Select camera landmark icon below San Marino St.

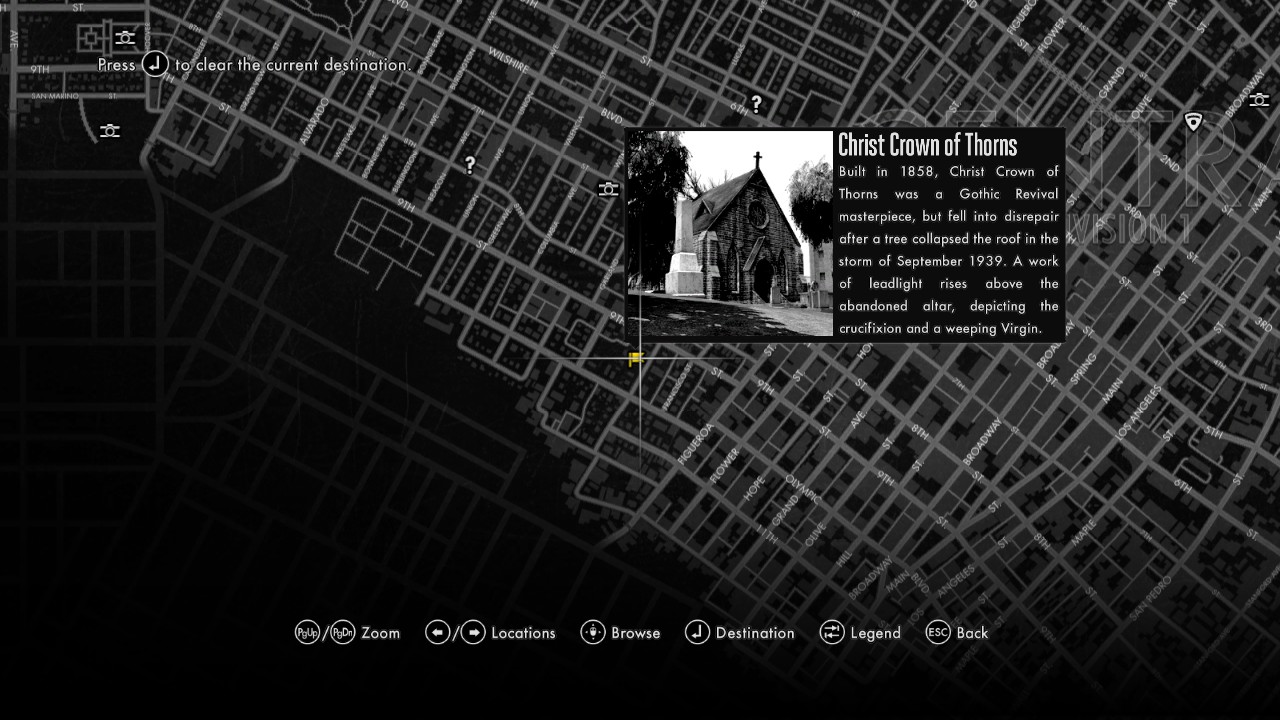pyautogui.click(x=110, y=131)
